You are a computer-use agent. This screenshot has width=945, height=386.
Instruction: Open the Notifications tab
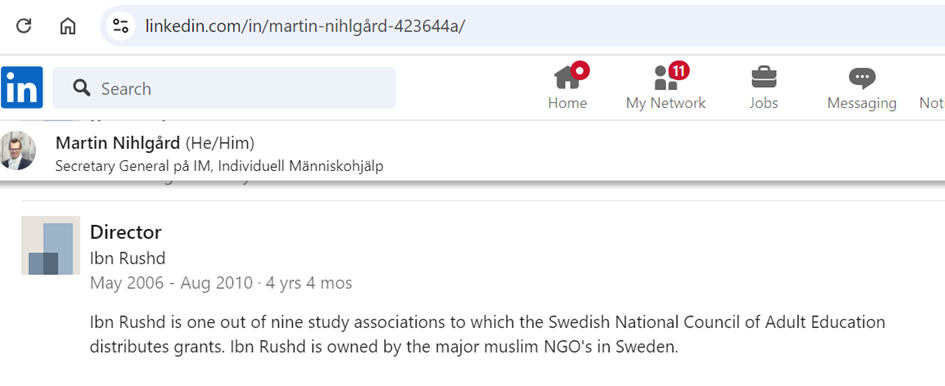point(932,103)
